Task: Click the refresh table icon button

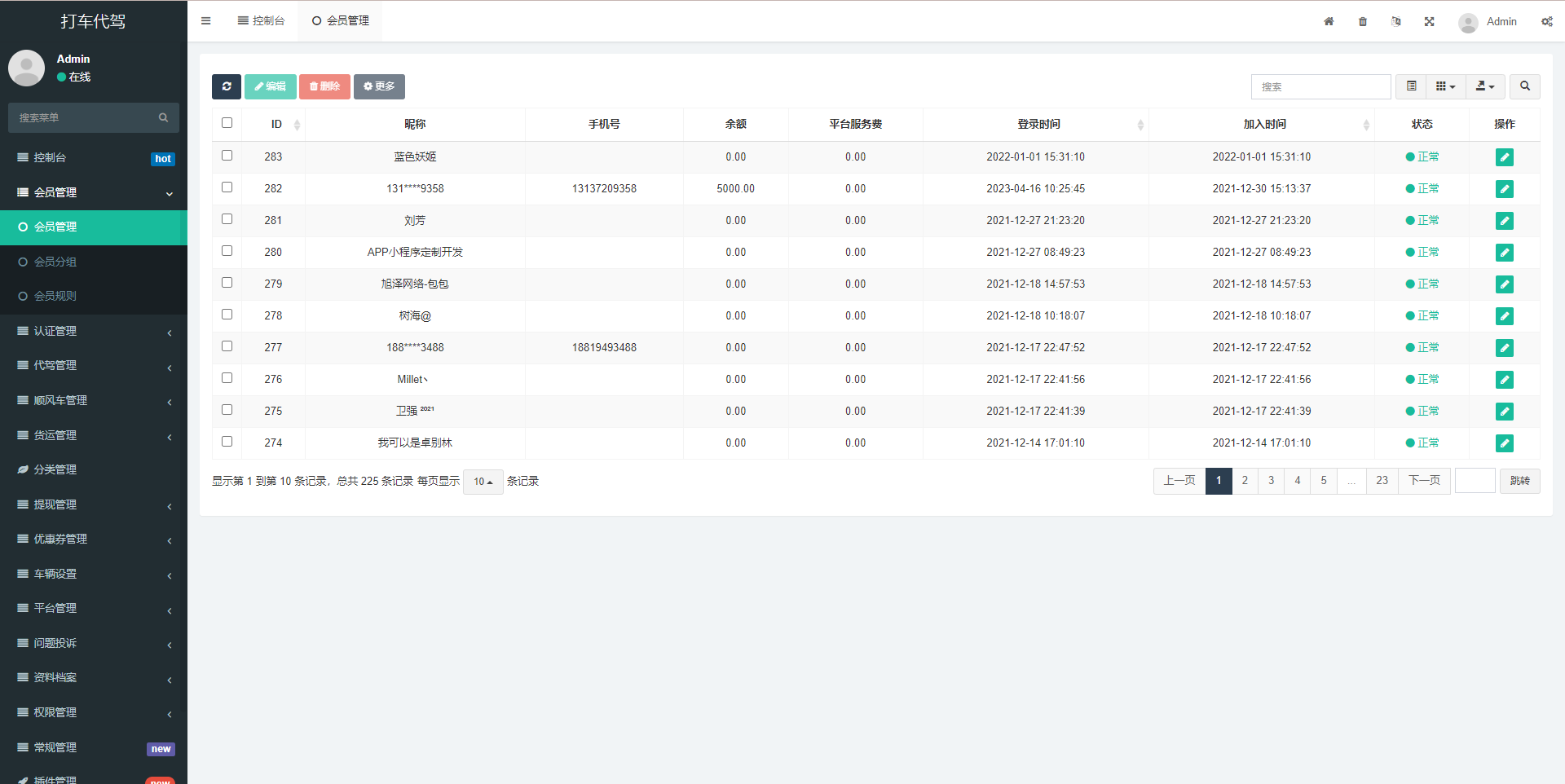Action: (226, 86)
